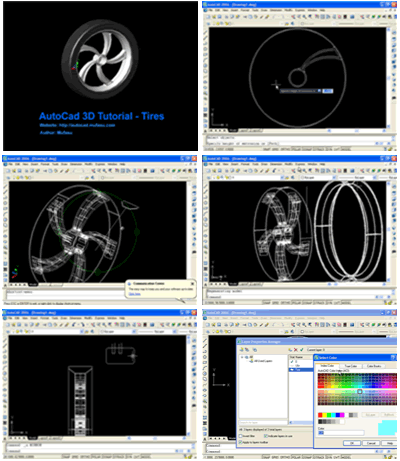Select Polyline tool beside the Layer Manager dialog
The width and height of the screenshot is (400, 461).
point(205,351)
